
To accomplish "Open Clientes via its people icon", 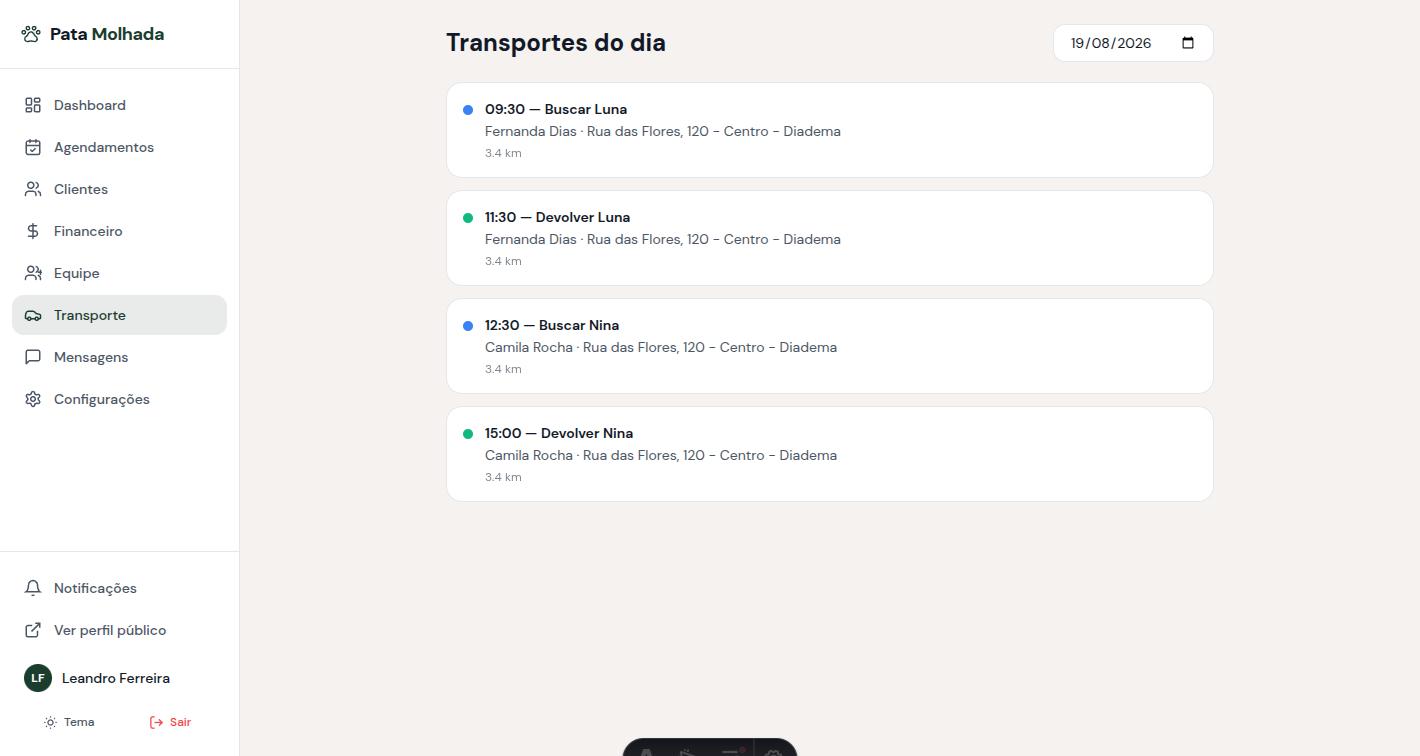I will tap(33, 189).
